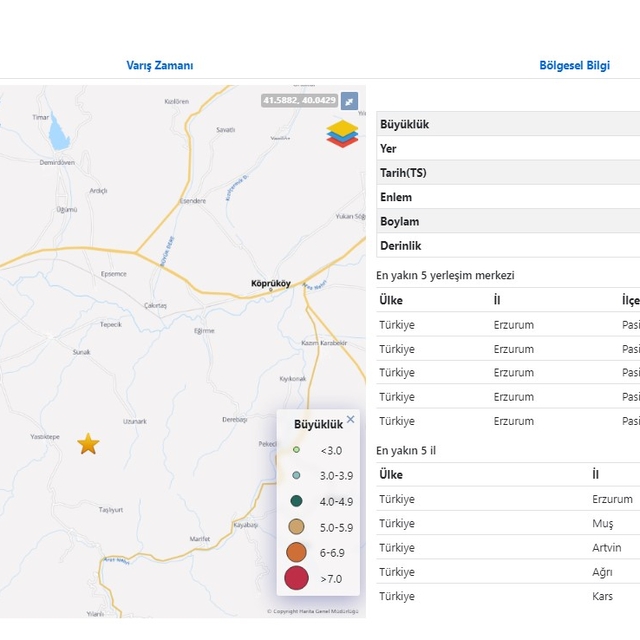Click the <3.0 magnitude legend circle
640x640 pixels.
click(296, 450)
